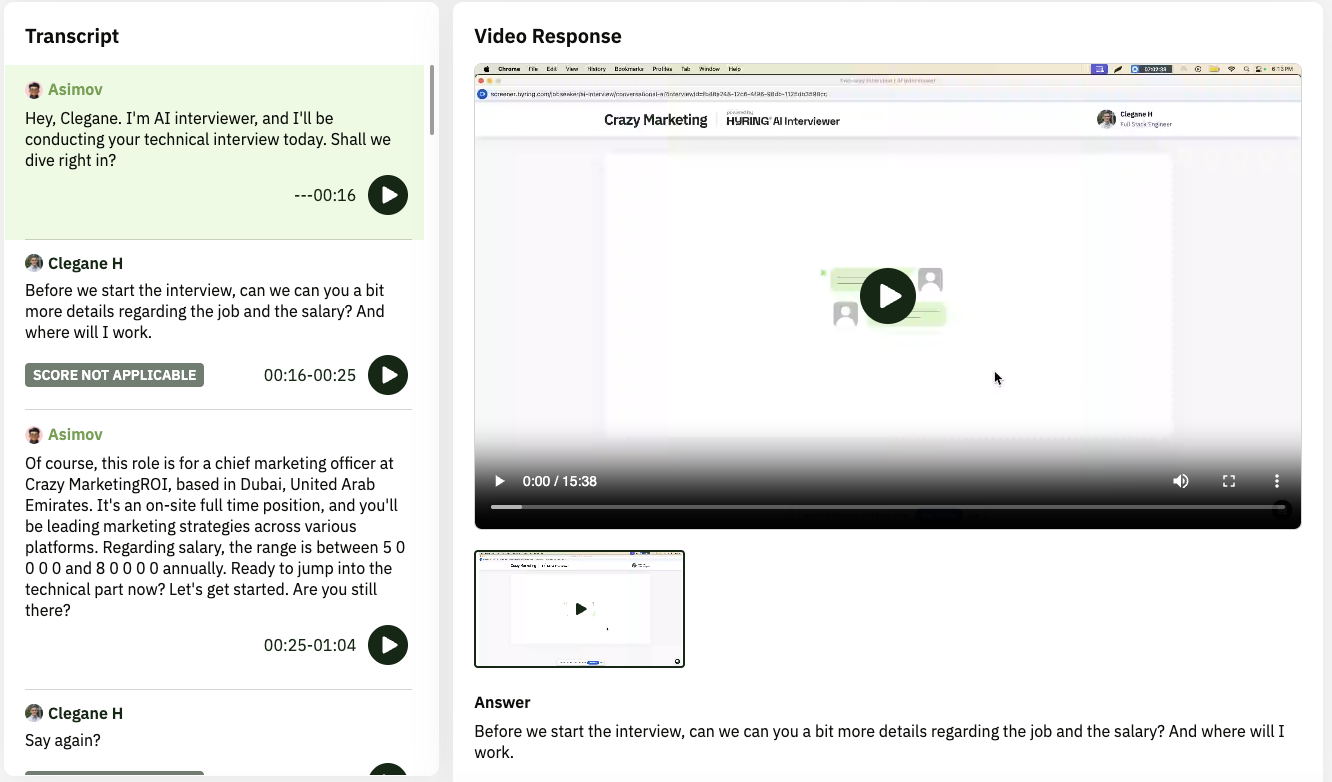Viewport: 1332px width, 782px height.
Task: Enter fullscreen mode for the video
Action: pyautogui.click(x=1229, y=481)
